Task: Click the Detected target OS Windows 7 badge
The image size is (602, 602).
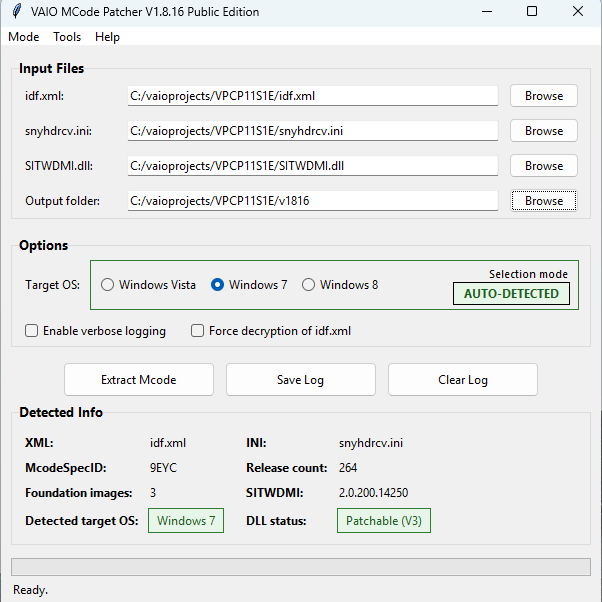Action: 186,521
